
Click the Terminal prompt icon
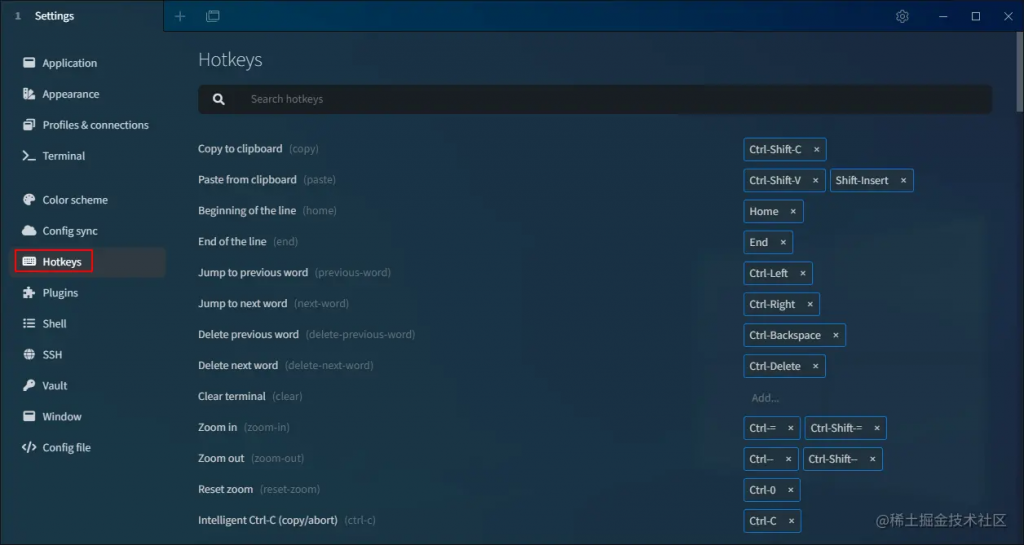[29, 155]
